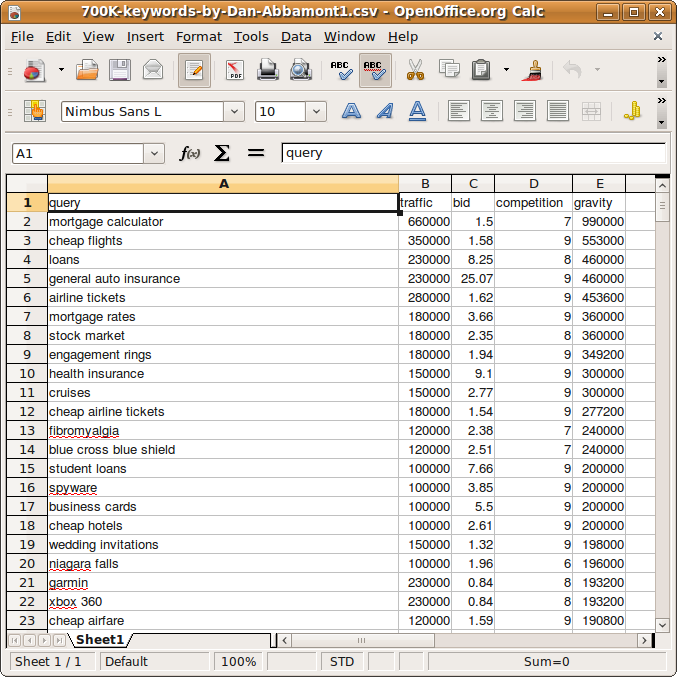The image size is (677, 677).
Task: Expand Font Name dropdown
Action: click(234, 111)
